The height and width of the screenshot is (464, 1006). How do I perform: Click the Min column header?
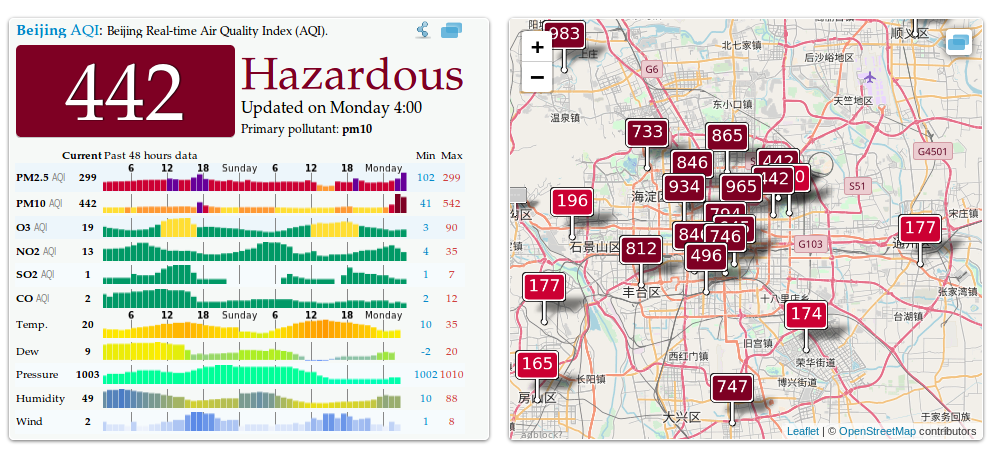pos(425,155)
